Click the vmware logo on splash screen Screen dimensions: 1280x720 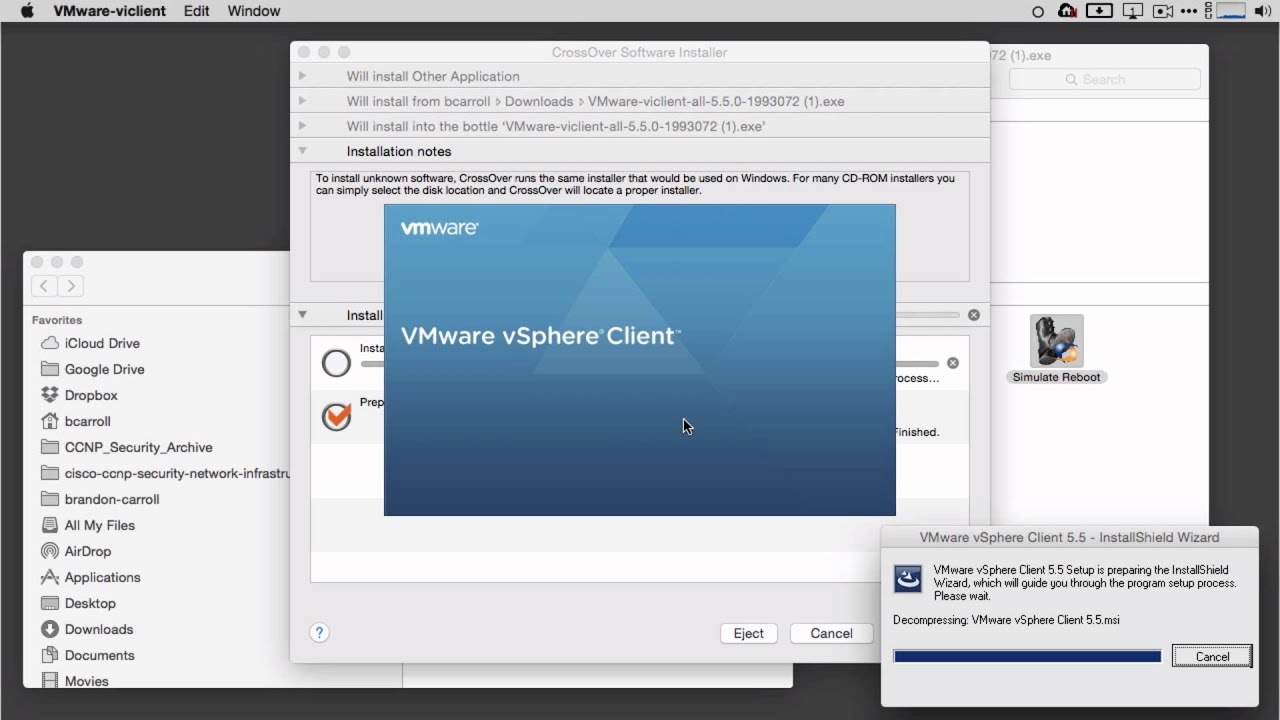coord(439,228)
